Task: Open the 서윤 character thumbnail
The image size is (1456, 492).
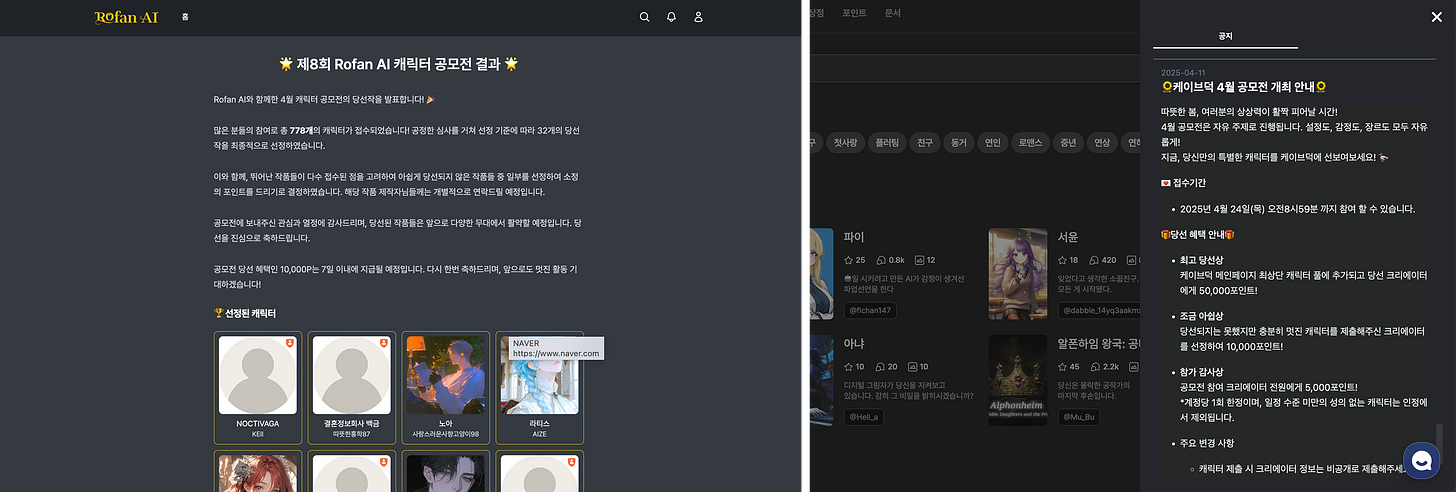Action: tap(1018, 274)
